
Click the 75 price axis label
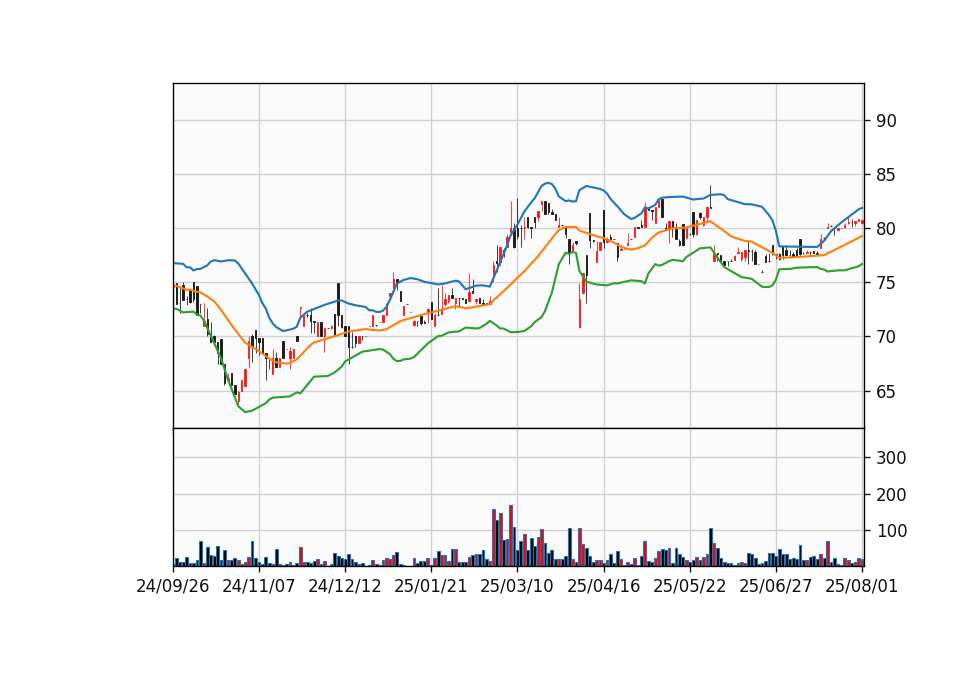pyautogui.click(x=886, y=283)
